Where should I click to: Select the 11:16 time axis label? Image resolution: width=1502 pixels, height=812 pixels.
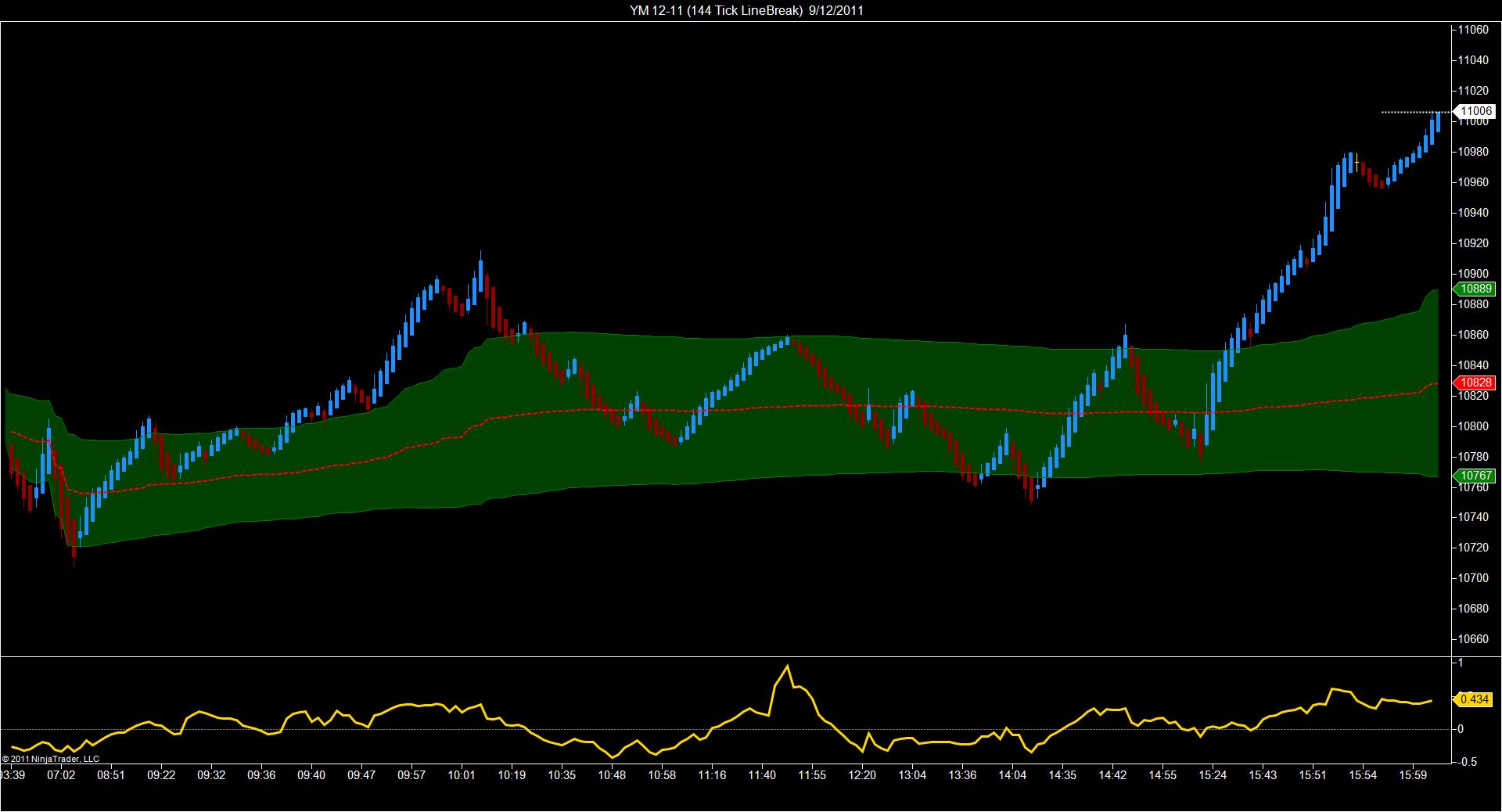click(712, 775)
